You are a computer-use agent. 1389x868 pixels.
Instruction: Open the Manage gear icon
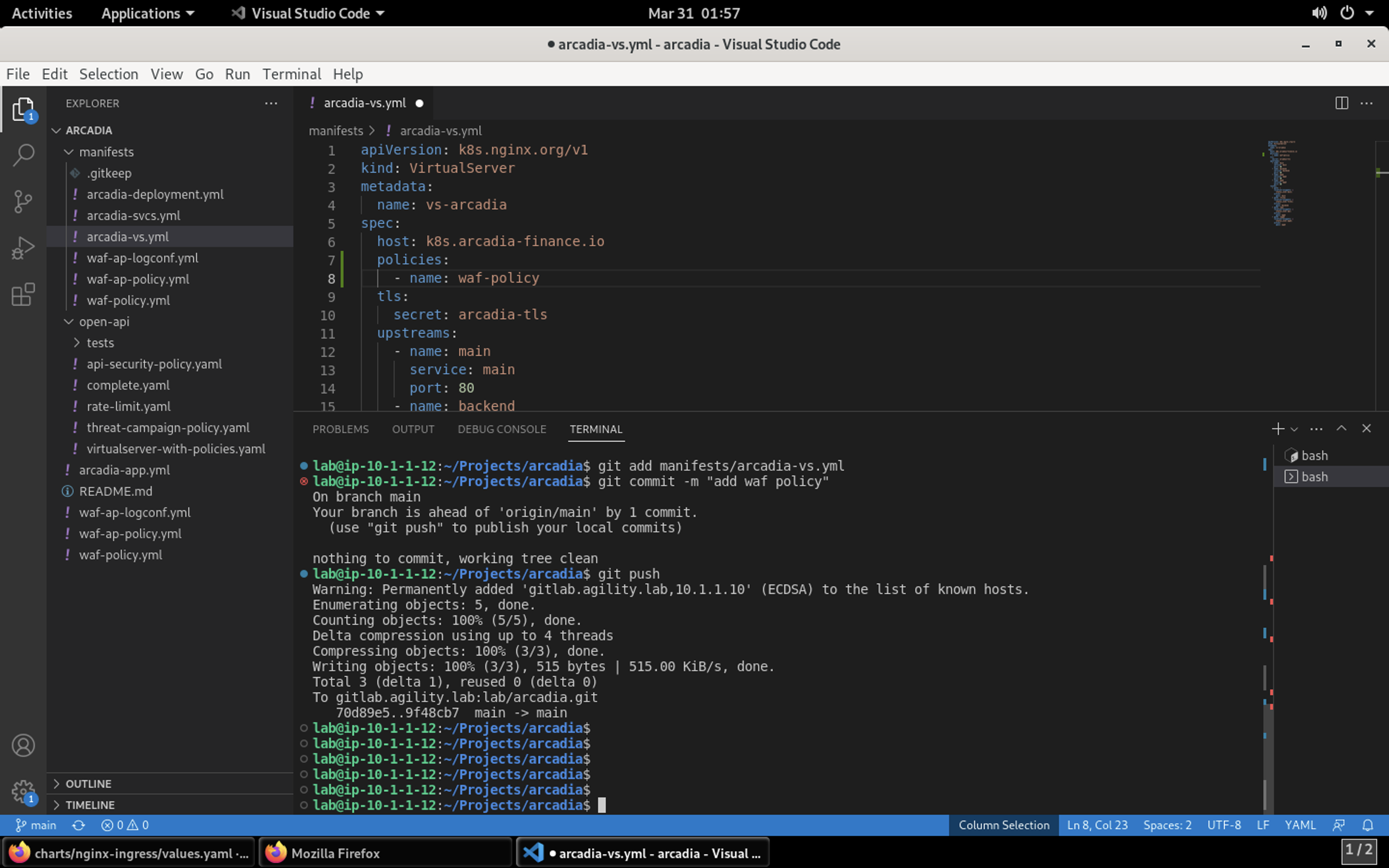point(23,792)
